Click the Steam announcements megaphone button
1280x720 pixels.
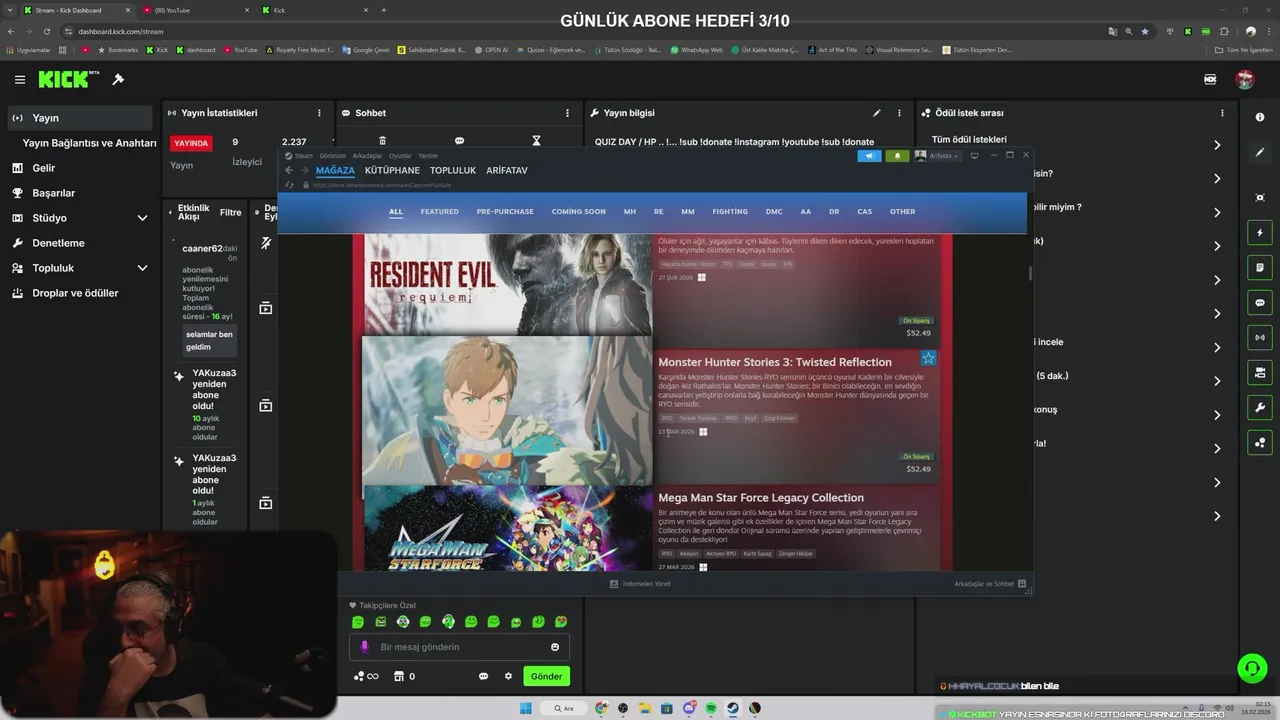click(870, 155)
